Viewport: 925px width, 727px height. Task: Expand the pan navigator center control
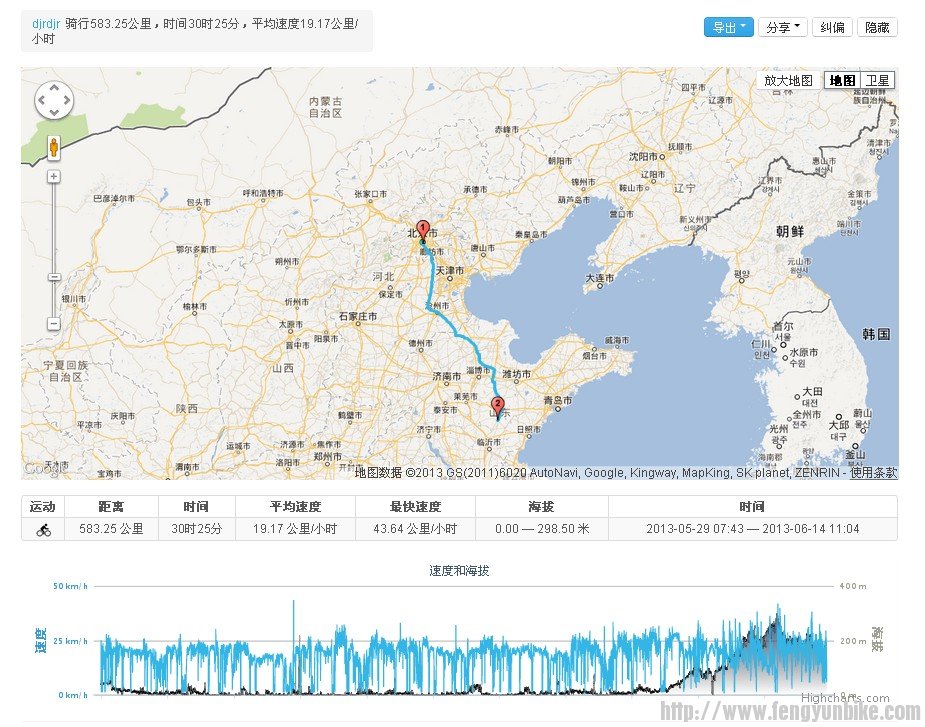click(x=53, y=99)
